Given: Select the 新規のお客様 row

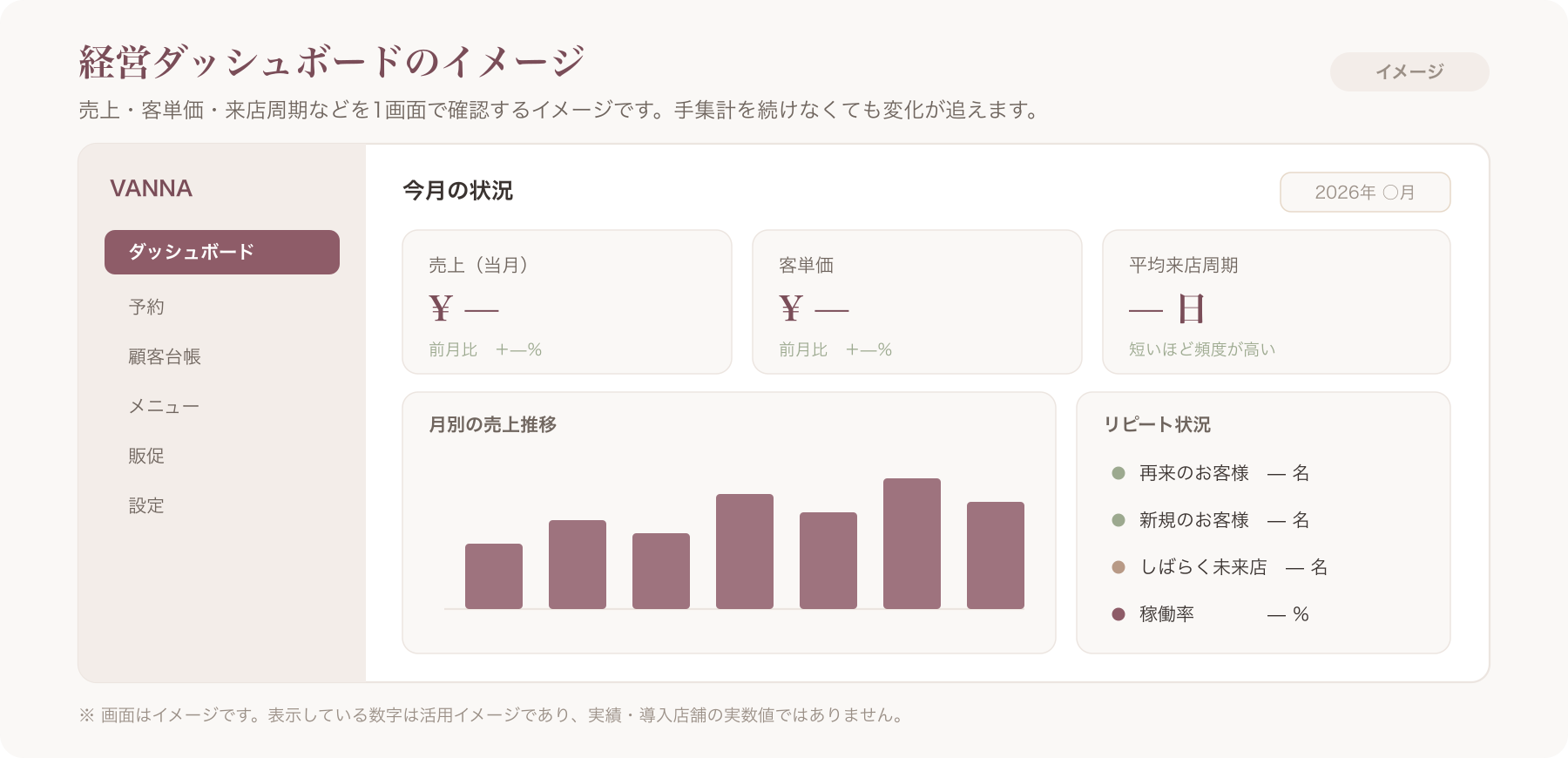Looking at the screenshot, I should [1211, 520].
